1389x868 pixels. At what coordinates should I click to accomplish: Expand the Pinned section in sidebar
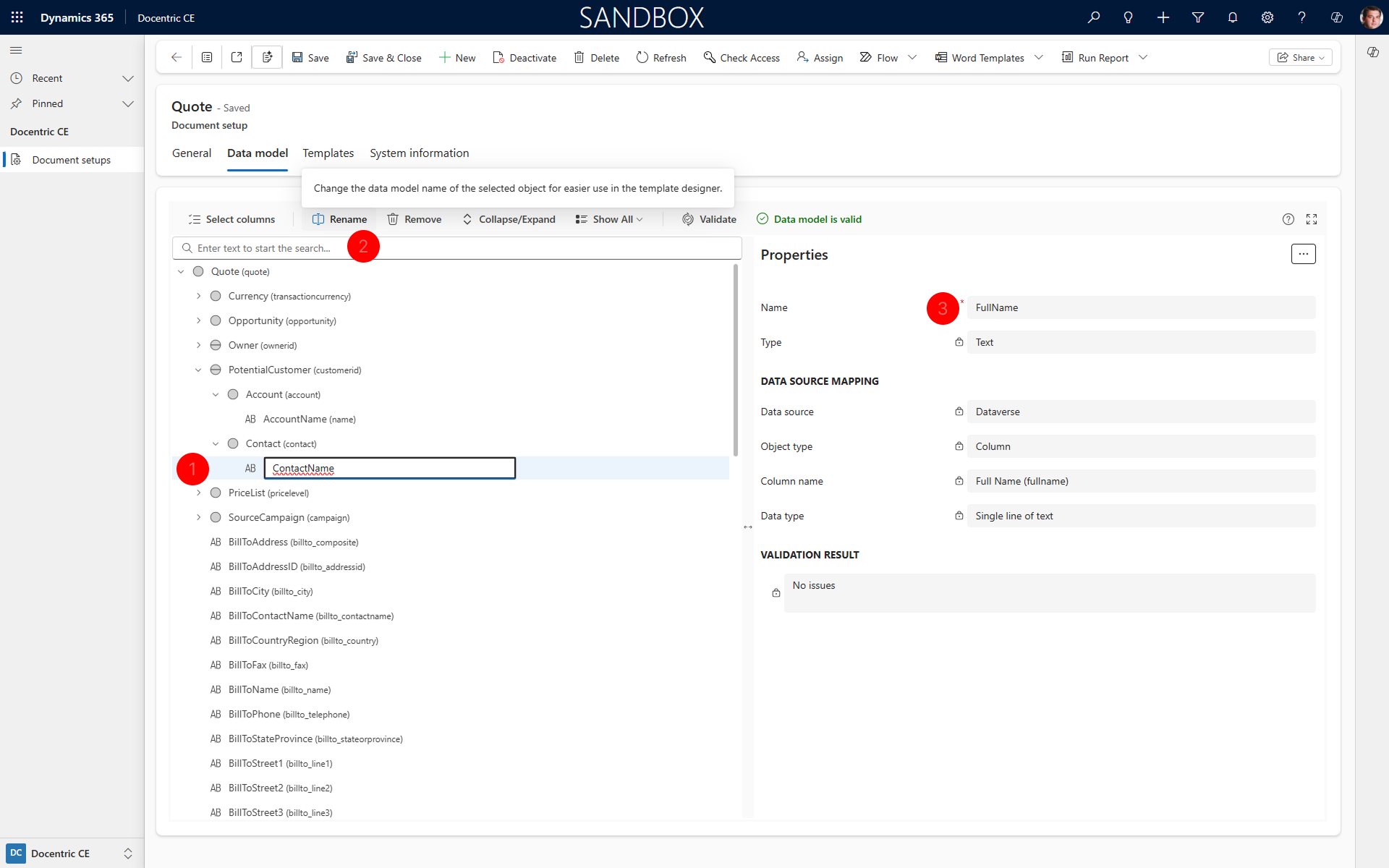[x=128, y=103]
